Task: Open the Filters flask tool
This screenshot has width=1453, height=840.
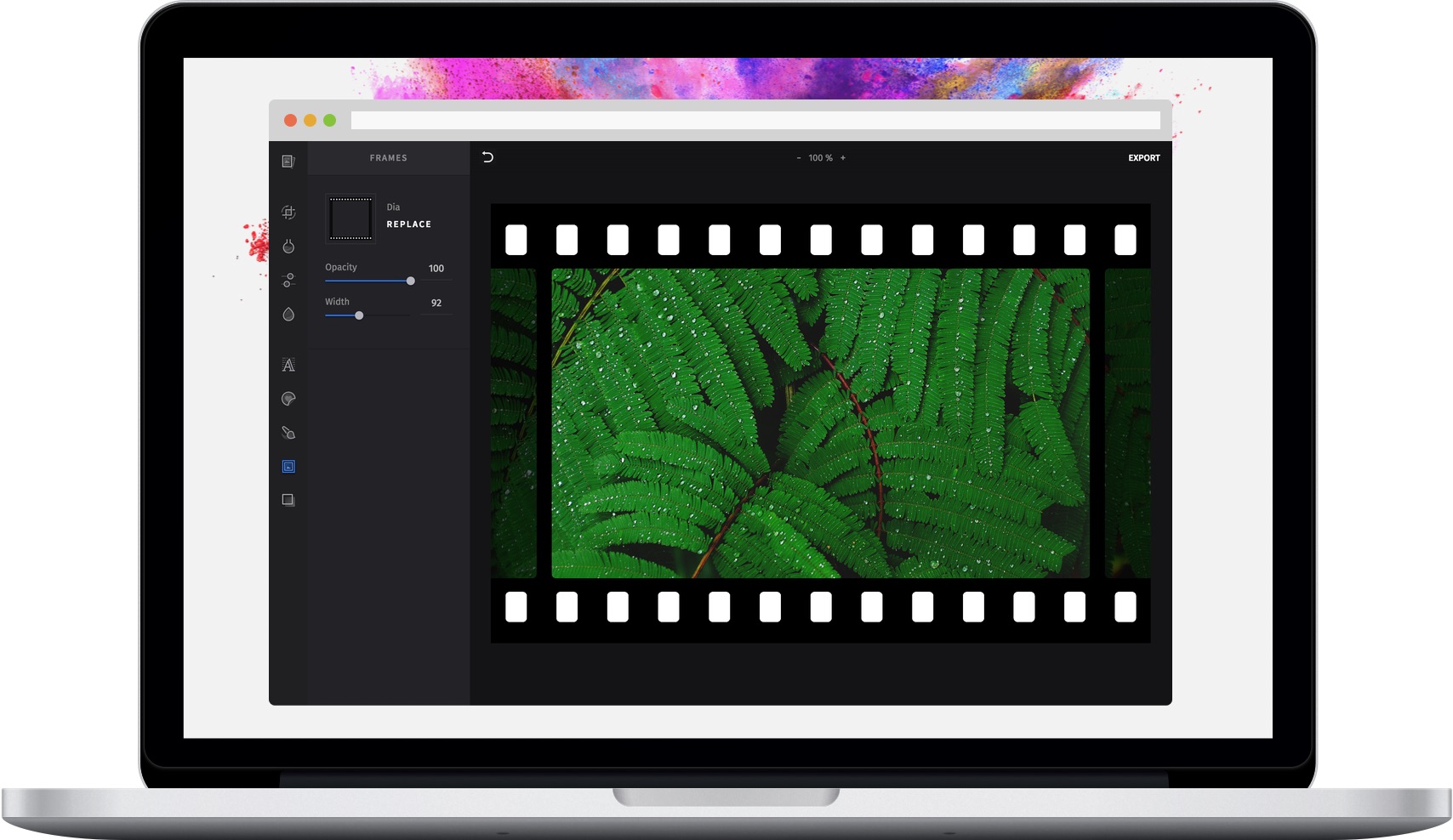Action: point(288,246)
